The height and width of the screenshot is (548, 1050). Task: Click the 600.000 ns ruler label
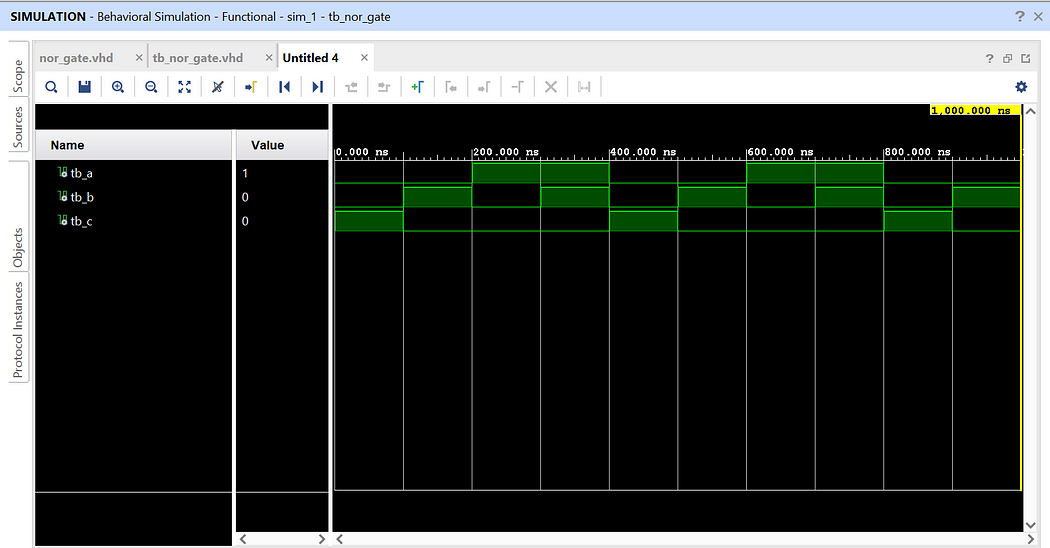point(780,152)
